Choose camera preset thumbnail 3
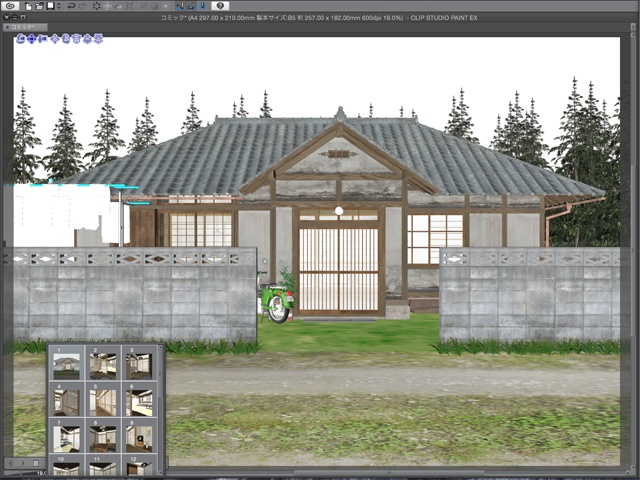This screenshot has width=640, height=480. tap(140, 363)
